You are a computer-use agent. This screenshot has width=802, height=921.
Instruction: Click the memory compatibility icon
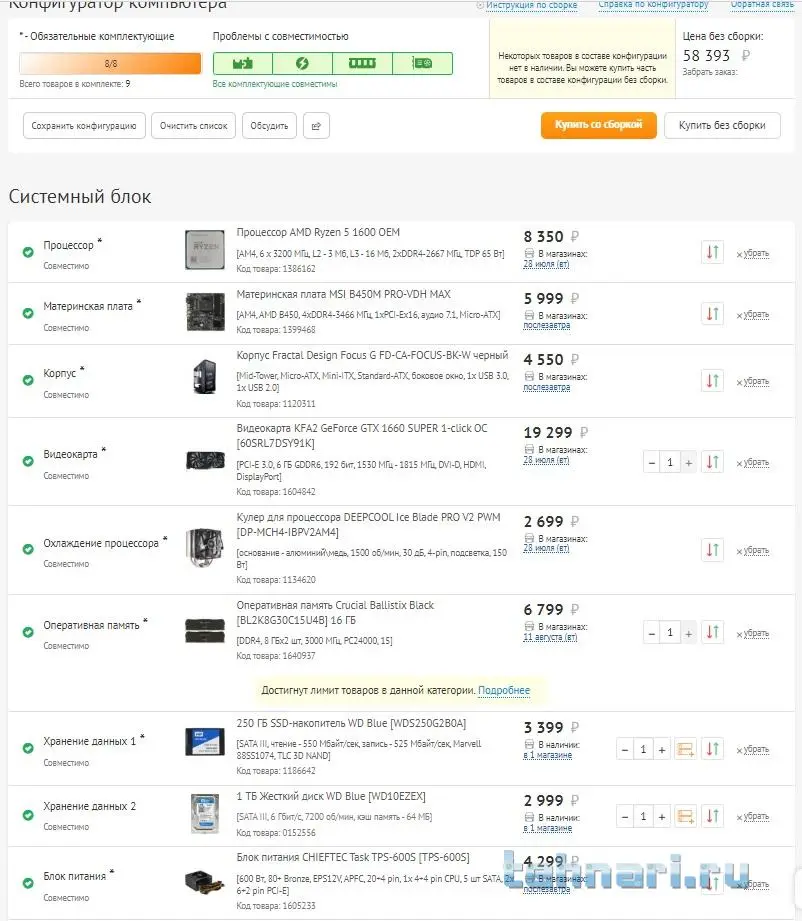[x=363, y=63]
